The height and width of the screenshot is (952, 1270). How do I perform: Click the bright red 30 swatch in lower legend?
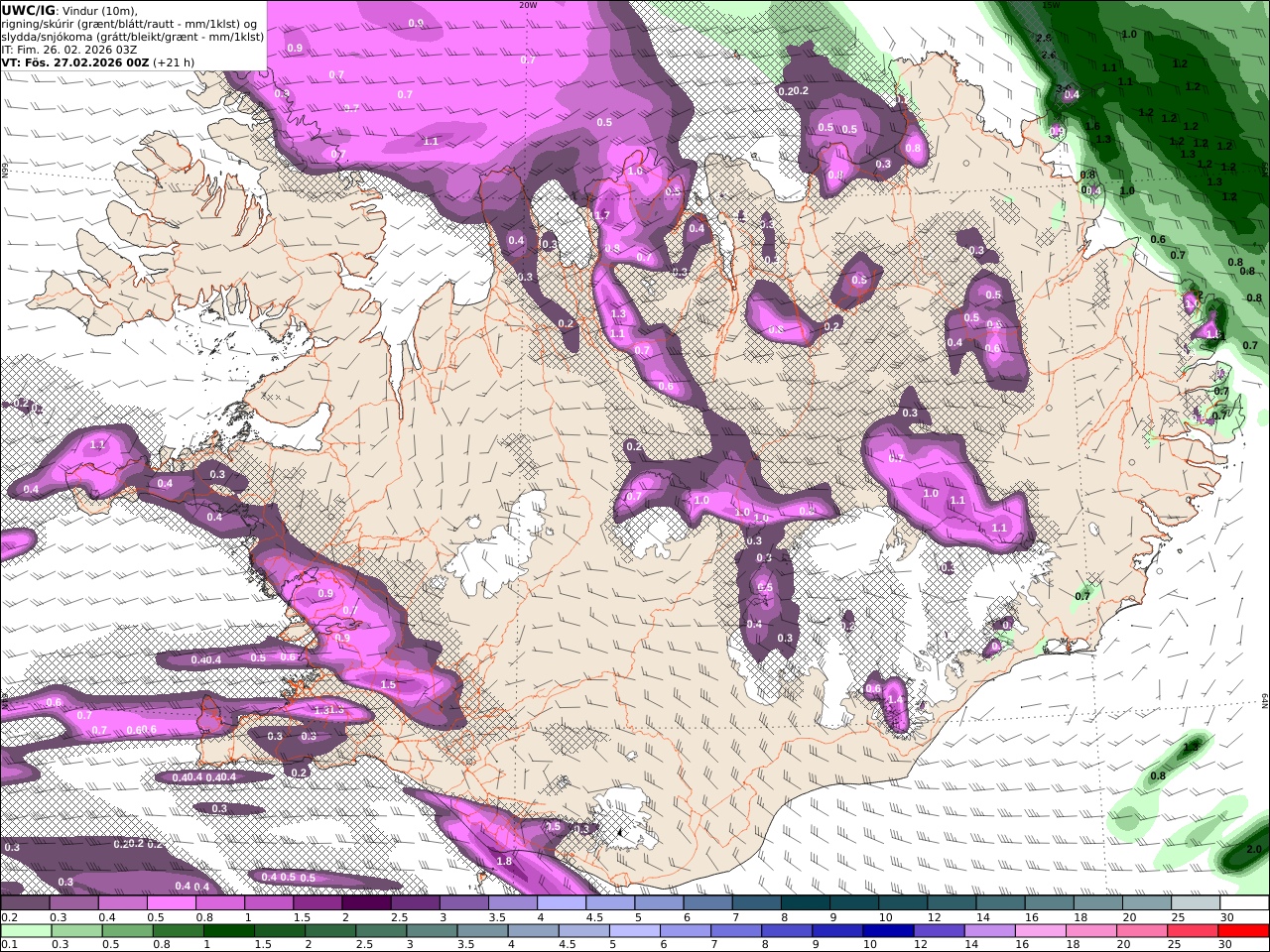click(1241, 931)
